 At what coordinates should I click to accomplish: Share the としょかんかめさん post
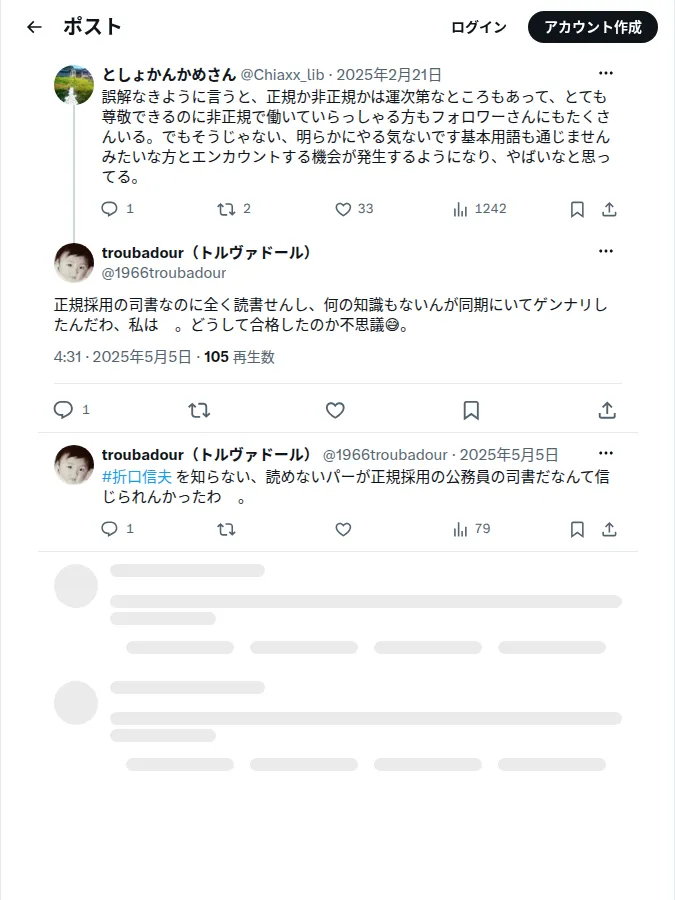point(609,210)
